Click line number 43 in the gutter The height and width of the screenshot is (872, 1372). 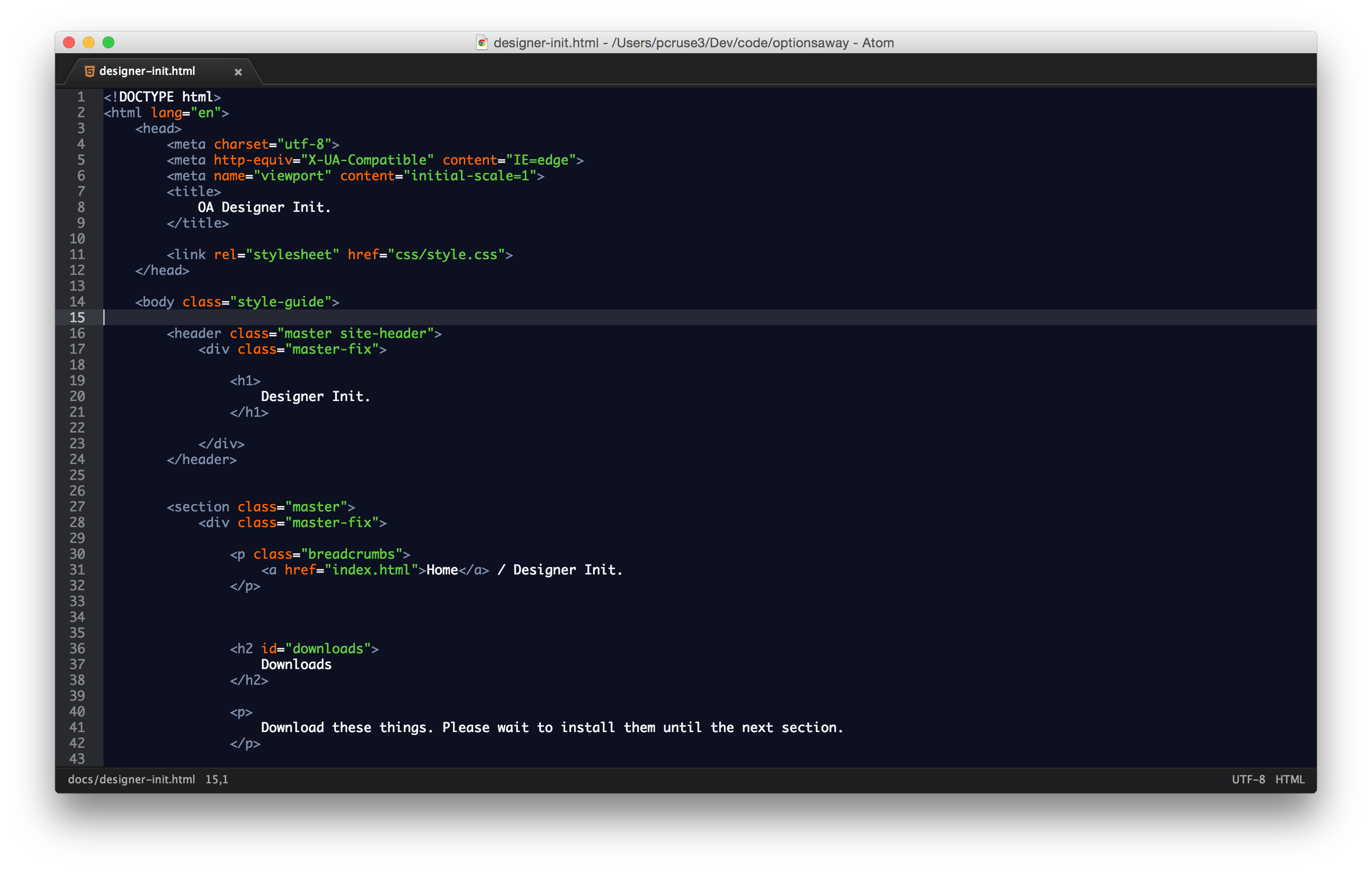click(77, 759)
